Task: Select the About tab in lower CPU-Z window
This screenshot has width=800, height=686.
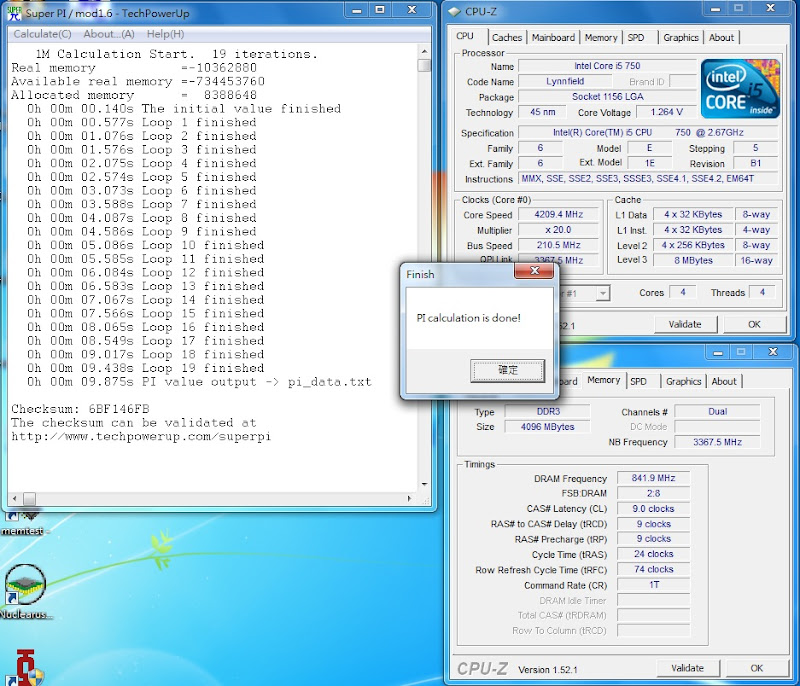Action: (x=723, y=382)
